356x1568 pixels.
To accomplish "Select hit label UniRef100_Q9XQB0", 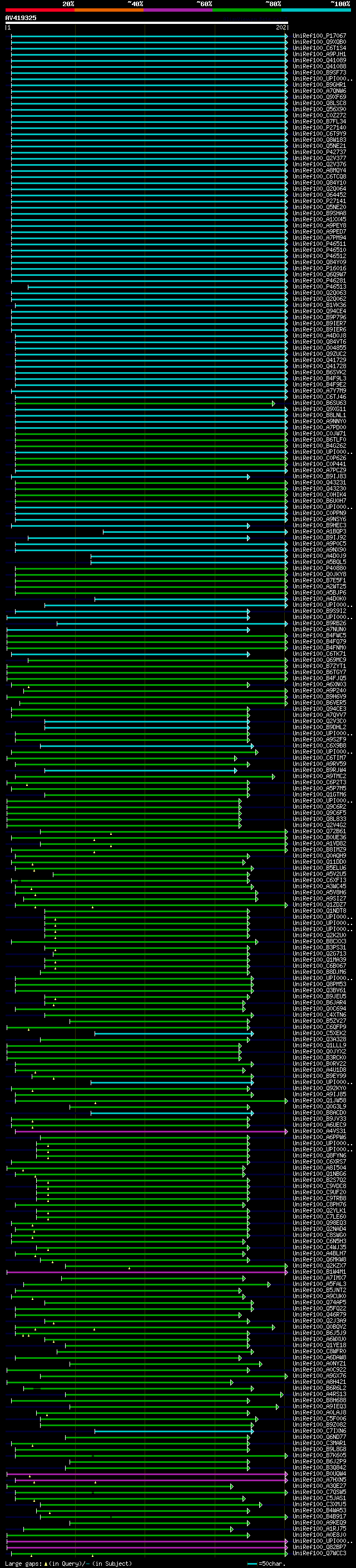I will tap(319, 42).
